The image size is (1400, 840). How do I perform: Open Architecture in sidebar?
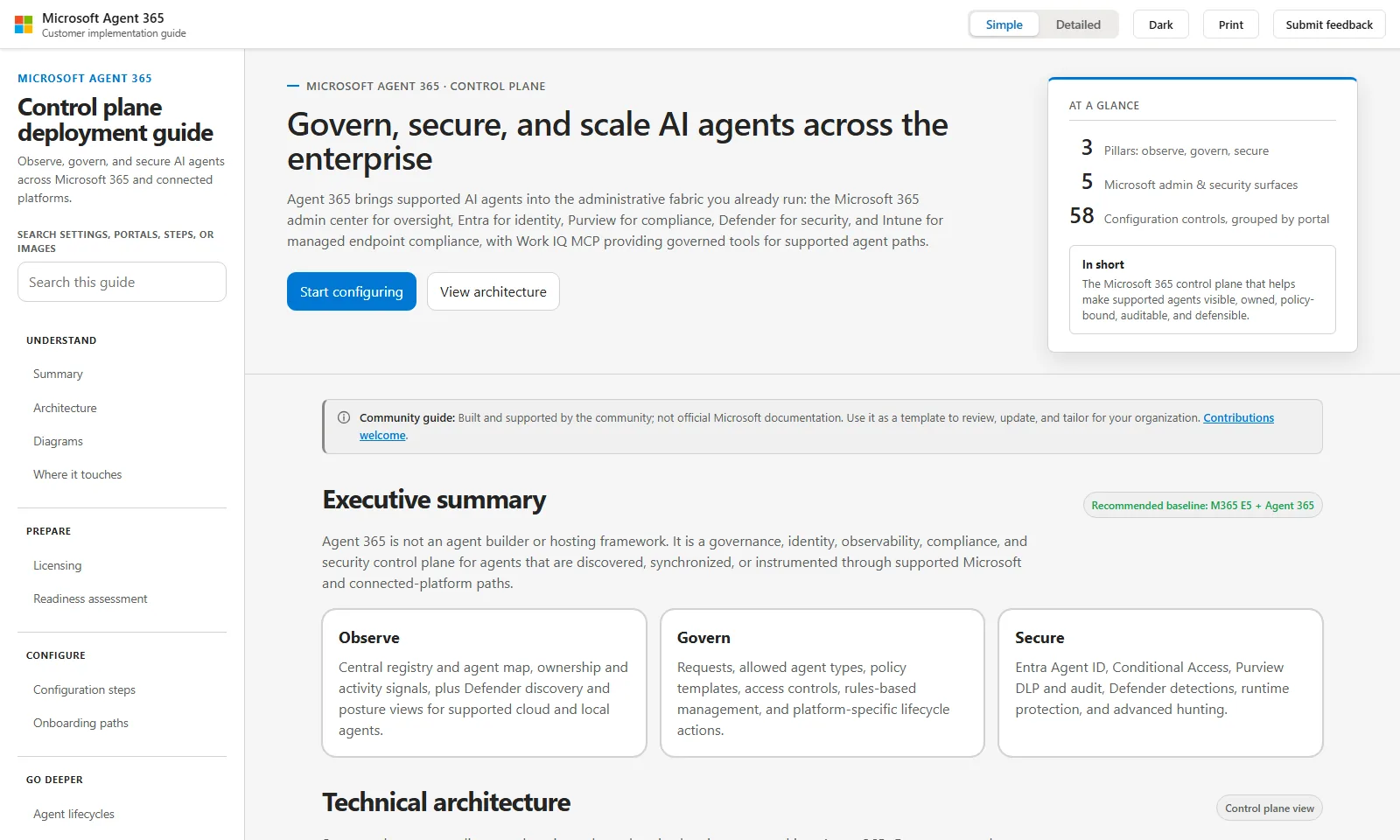(x=65, y=408)
